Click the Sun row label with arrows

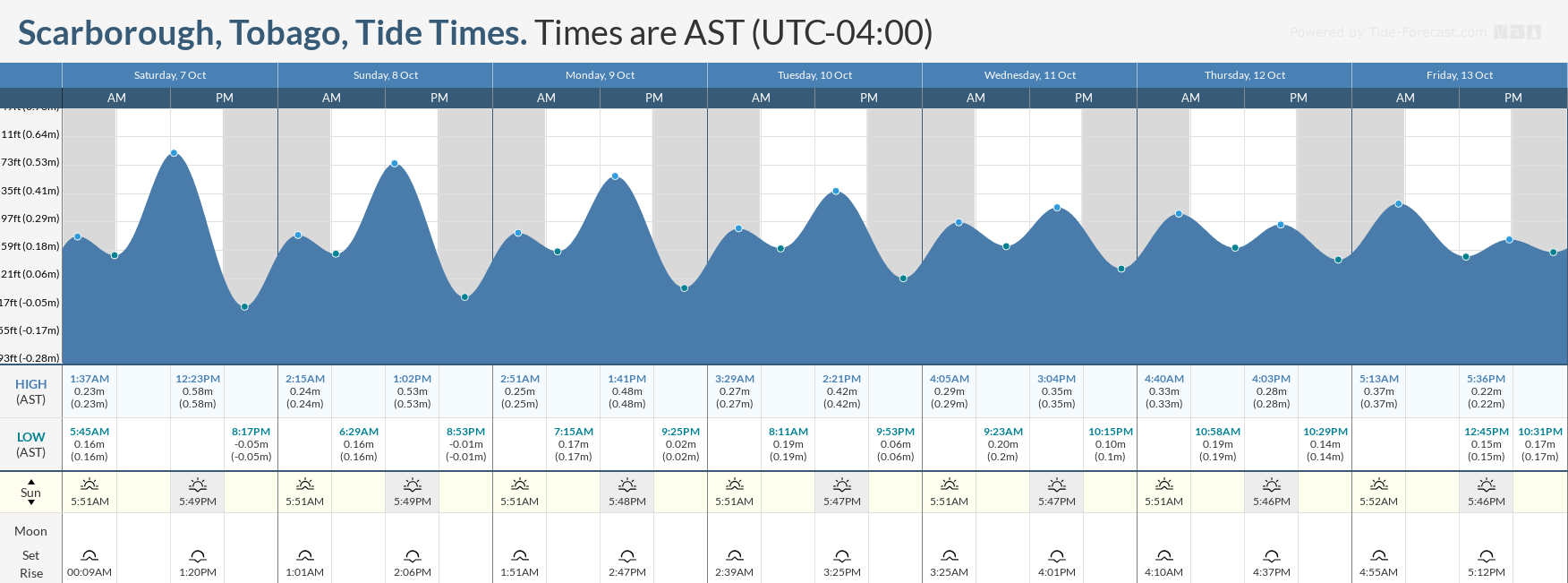click(x=31, y=493)
